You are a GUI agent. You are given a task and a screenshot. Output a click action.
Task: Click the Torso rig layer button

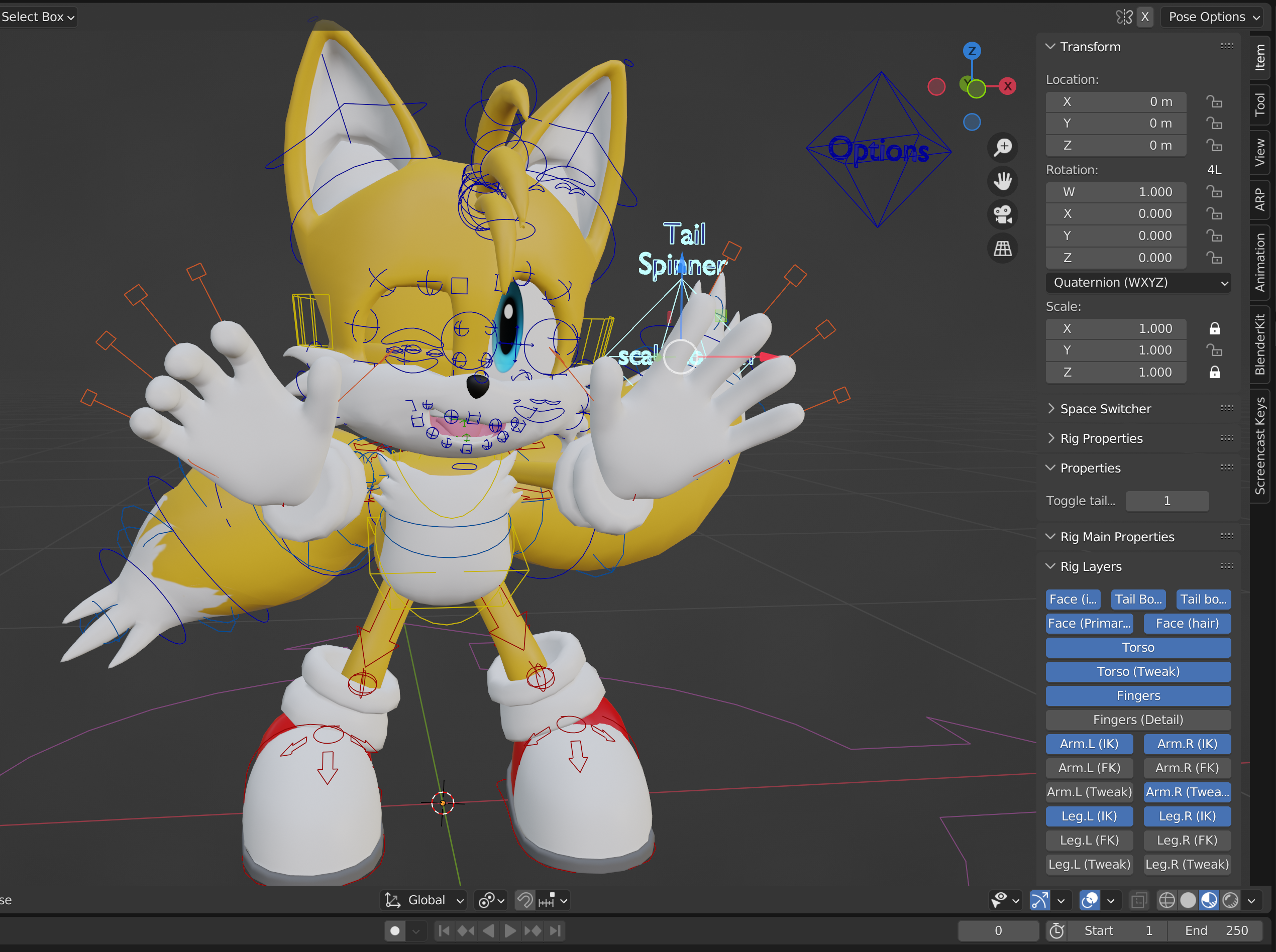(1138, 647)
